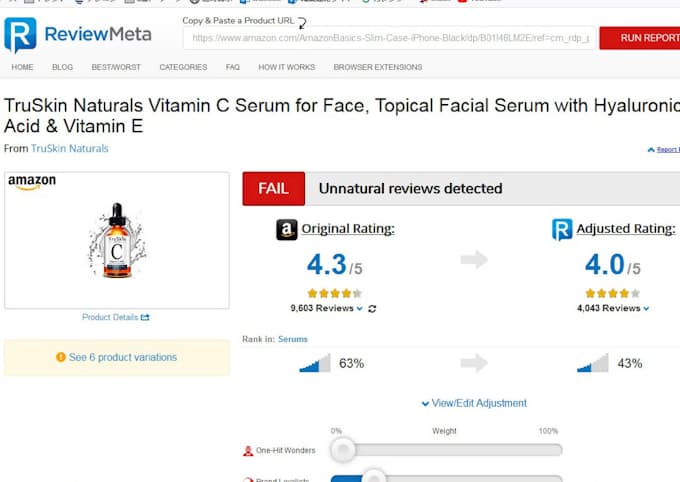Expand the 4,043 Reviews dropdown
This screenshot has width=680, height=482.
point(646,309)
